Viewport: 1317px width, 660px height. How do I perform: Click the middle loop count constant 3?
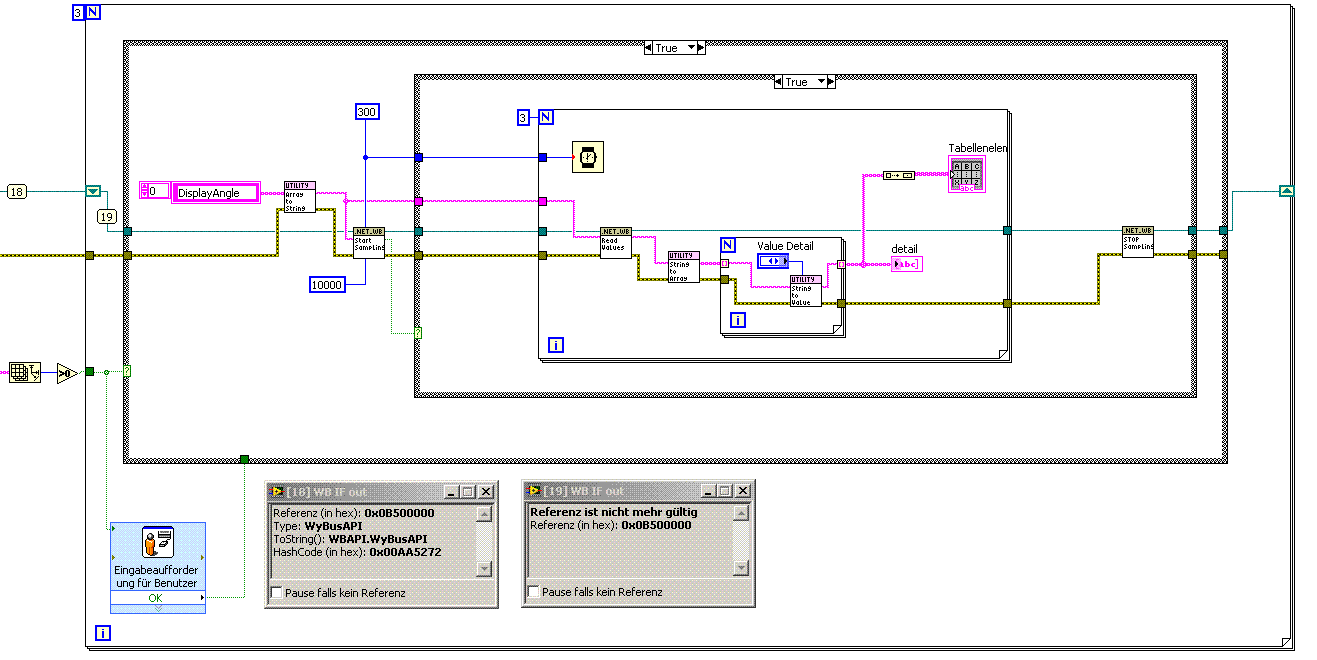tap(523, 117)
